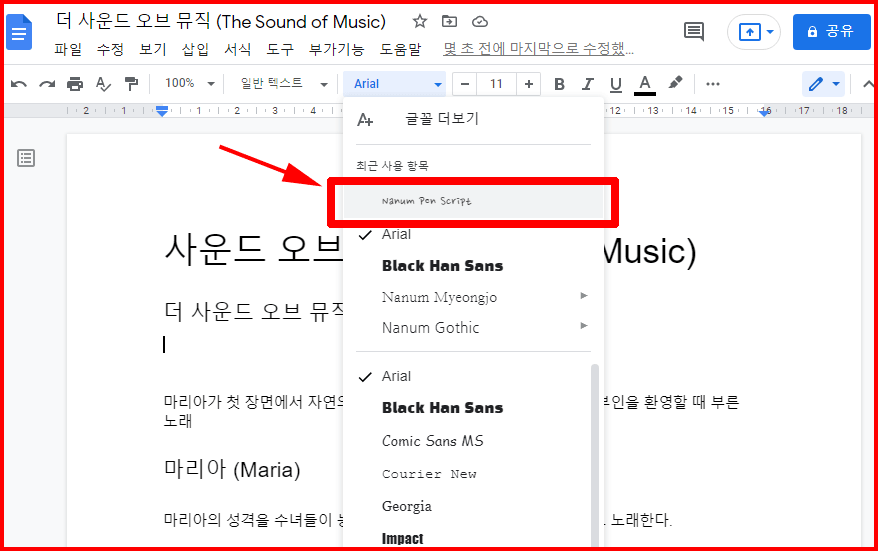878x551 pixels.
Task: Open the last edit history link
Action: click(539, 49)
